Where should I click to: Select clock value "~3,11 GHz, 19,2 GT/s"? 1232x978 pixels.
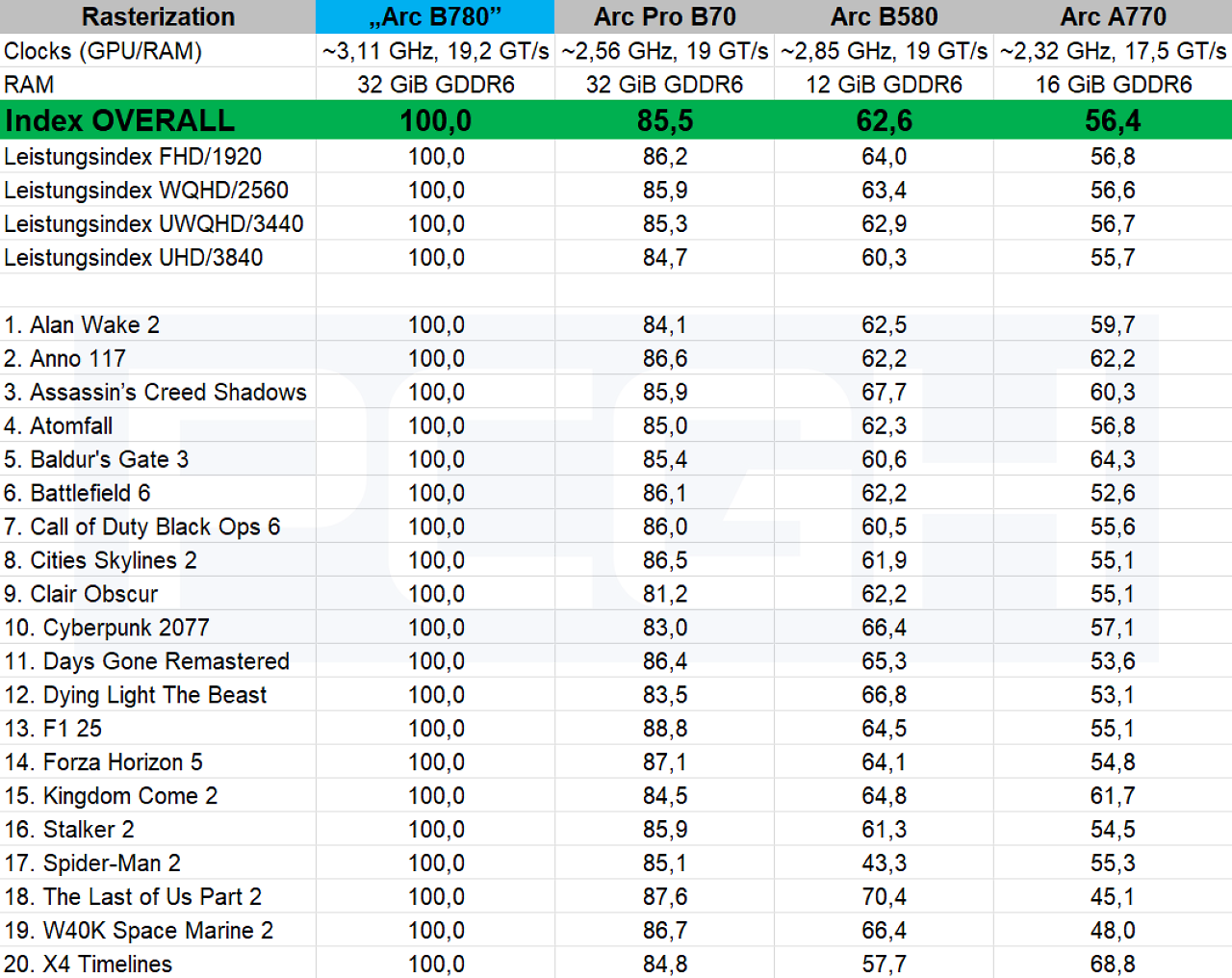(435, 51)
